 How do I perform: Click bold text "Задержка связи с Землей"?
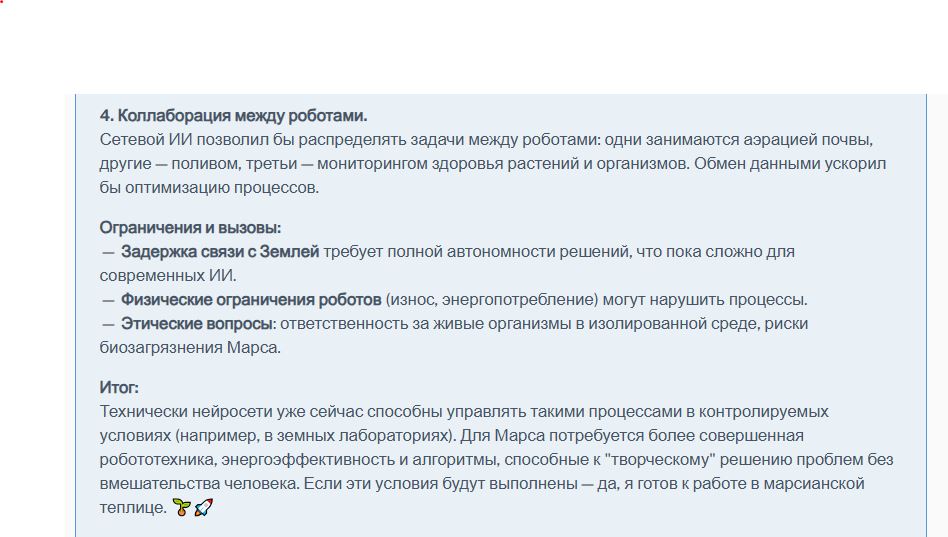(x=220, y=252)
